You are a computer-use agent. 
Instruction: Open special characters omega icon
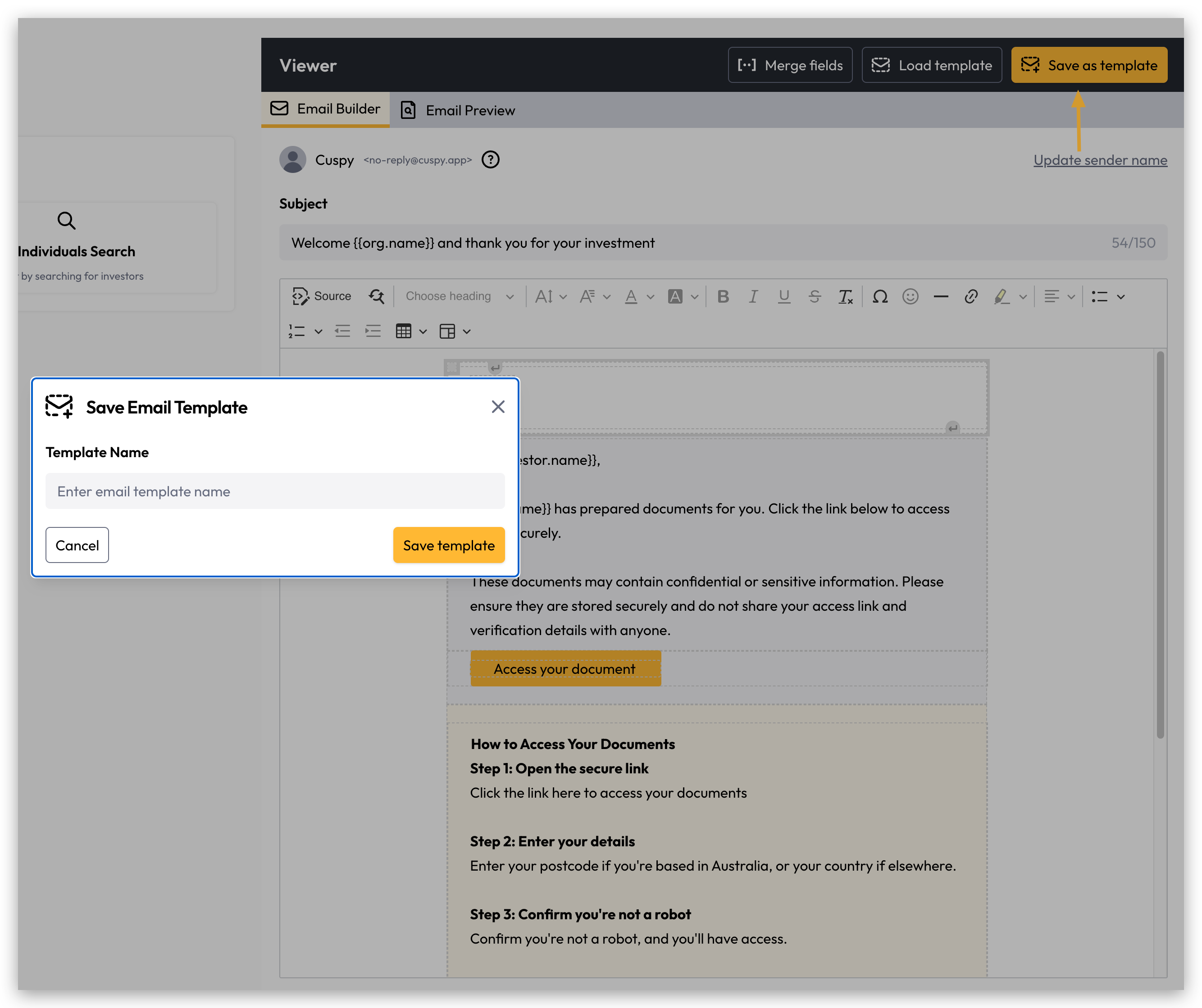(880, 296)
